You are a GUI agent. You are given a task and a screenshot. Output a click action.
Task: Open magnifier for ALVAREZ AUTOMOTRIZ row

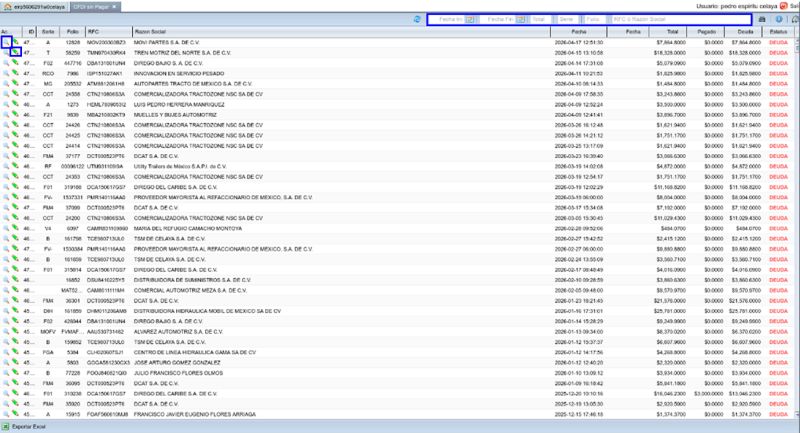(6, 332)
